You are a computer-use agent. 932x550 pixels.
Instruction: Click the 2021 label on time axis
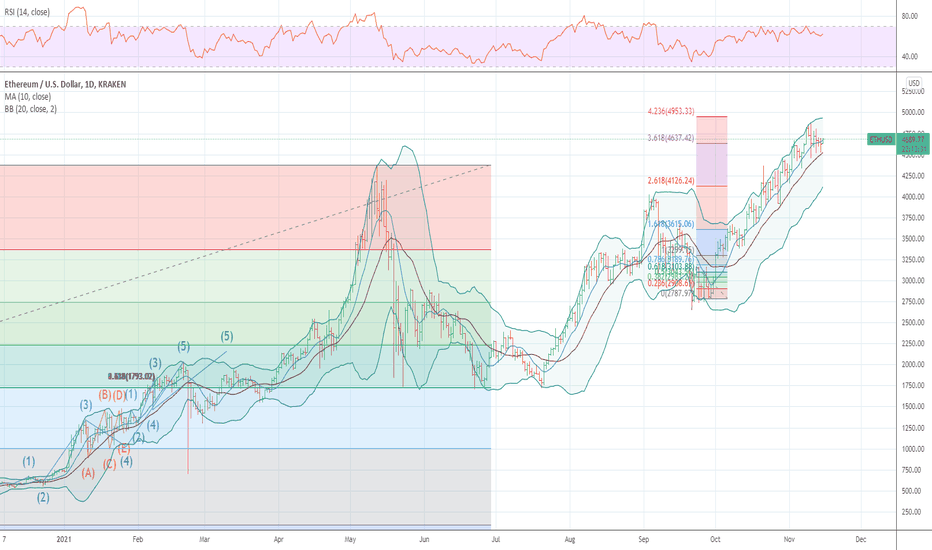(x=64, y=540)
